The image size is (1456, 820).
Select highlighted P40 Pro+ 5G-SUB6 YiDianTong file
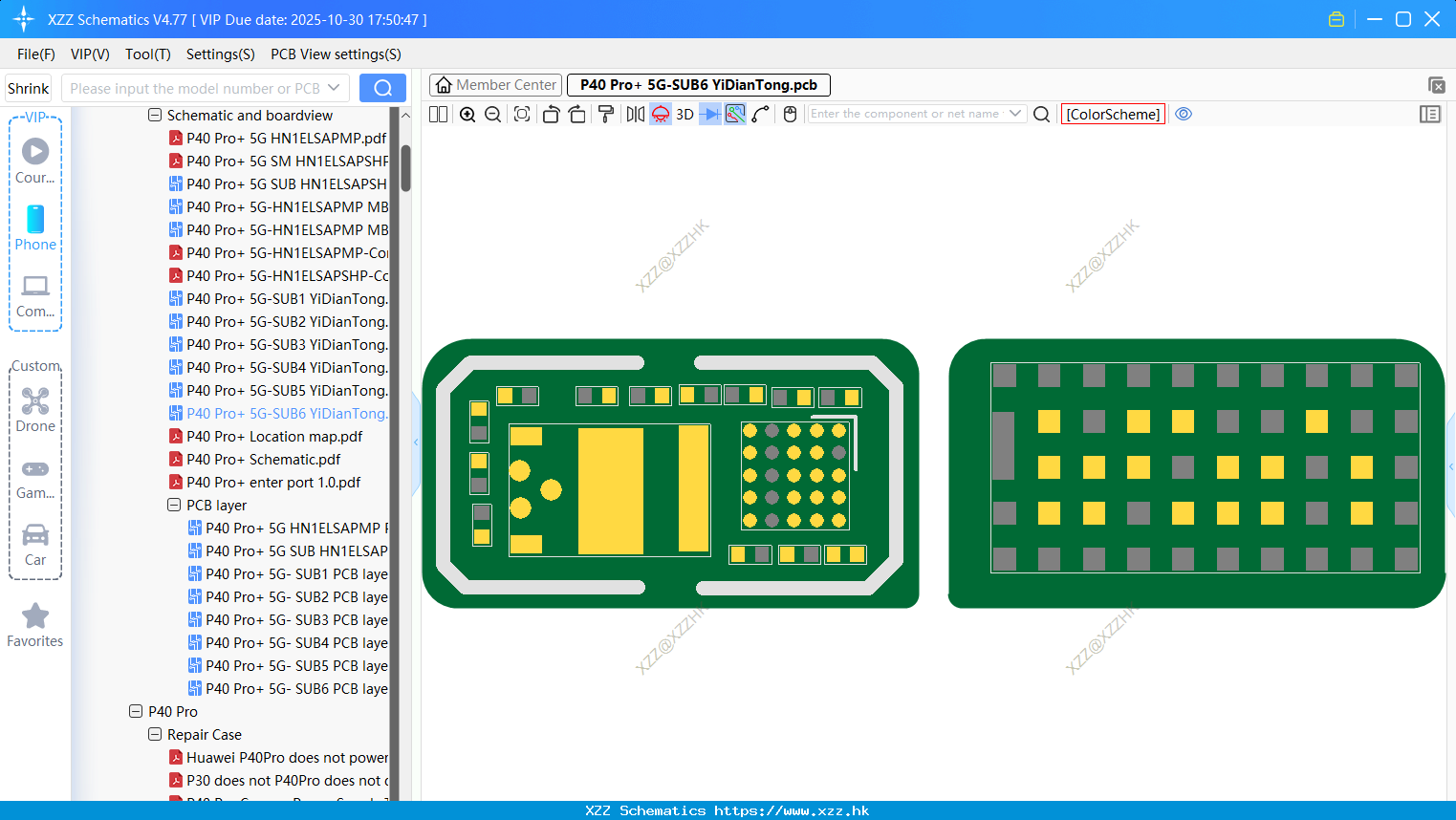tap(278, 414)
